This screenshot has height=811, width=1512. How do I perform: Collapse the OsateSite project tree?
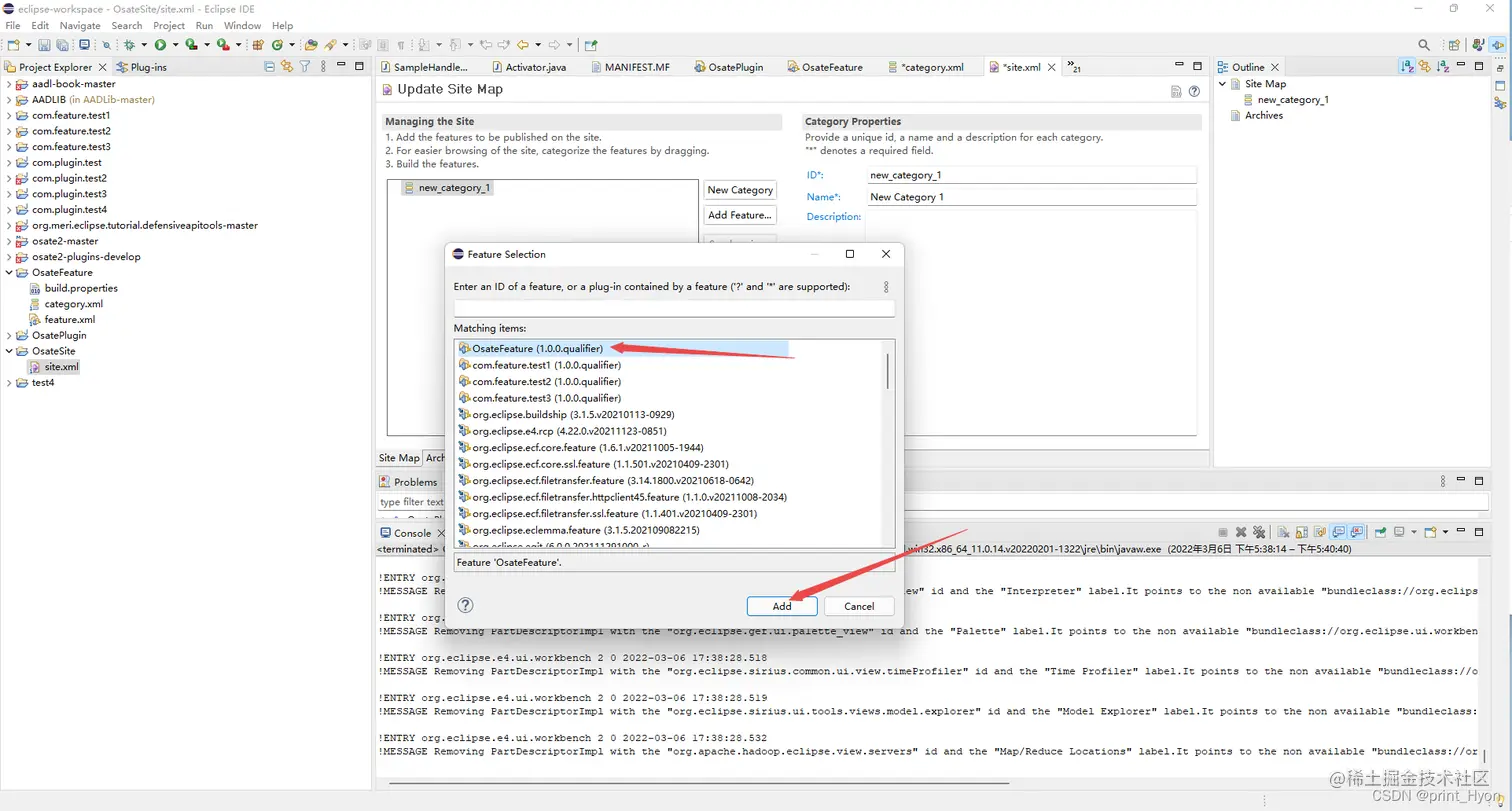(9, 351)
